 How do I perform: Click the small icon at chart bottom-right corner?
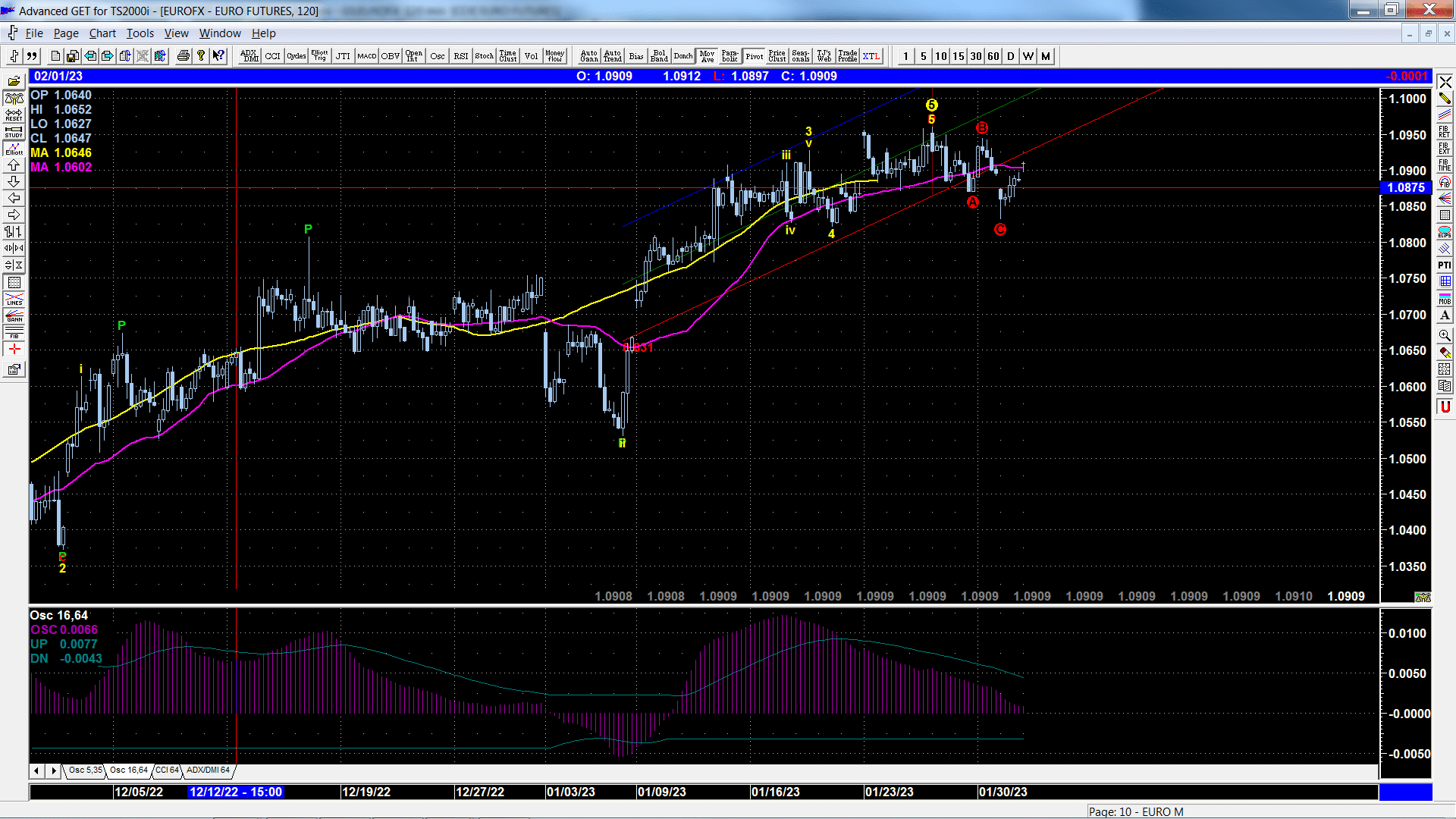pos(1423,598)
